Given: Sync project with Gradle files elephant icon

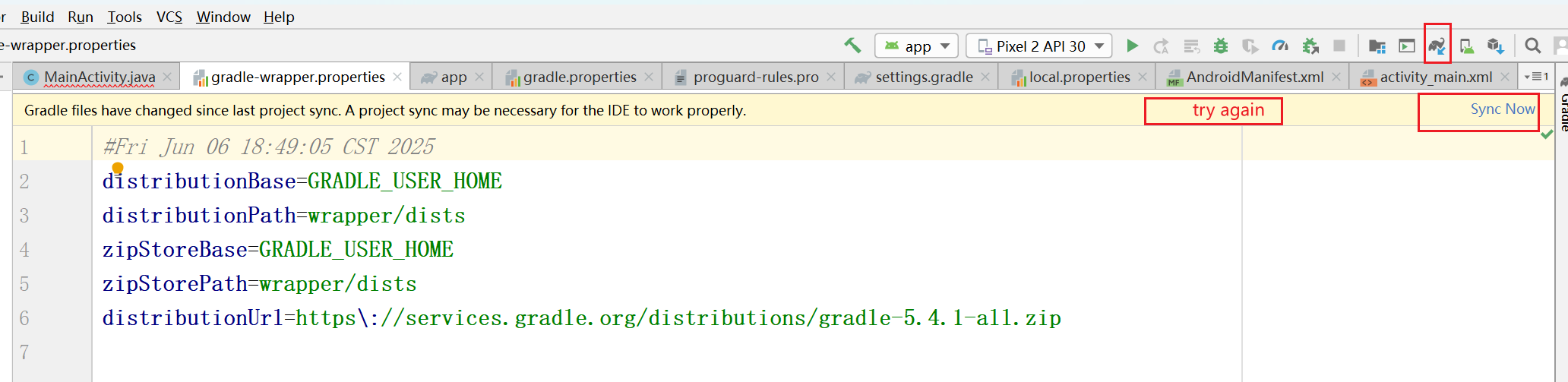Looking at the screenshot, I should pyautogui.click(x=1437, y=46).
